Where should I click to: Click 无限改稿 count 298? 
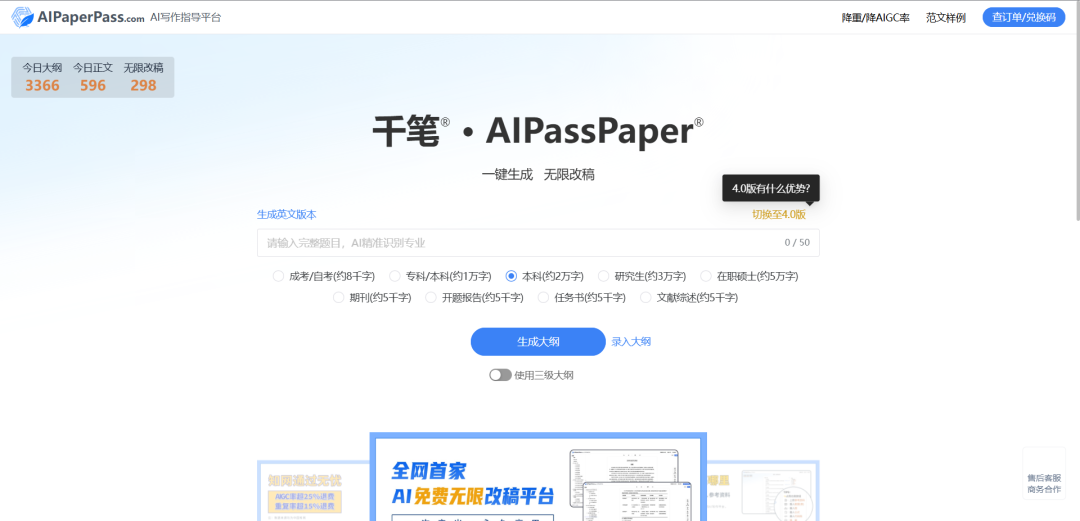[143, 85]
